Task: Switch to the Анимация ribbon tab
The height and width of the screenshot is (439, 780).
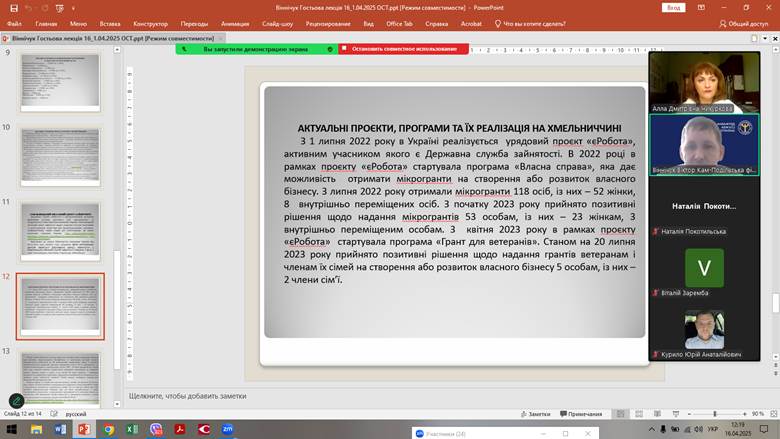Action: 235,23
